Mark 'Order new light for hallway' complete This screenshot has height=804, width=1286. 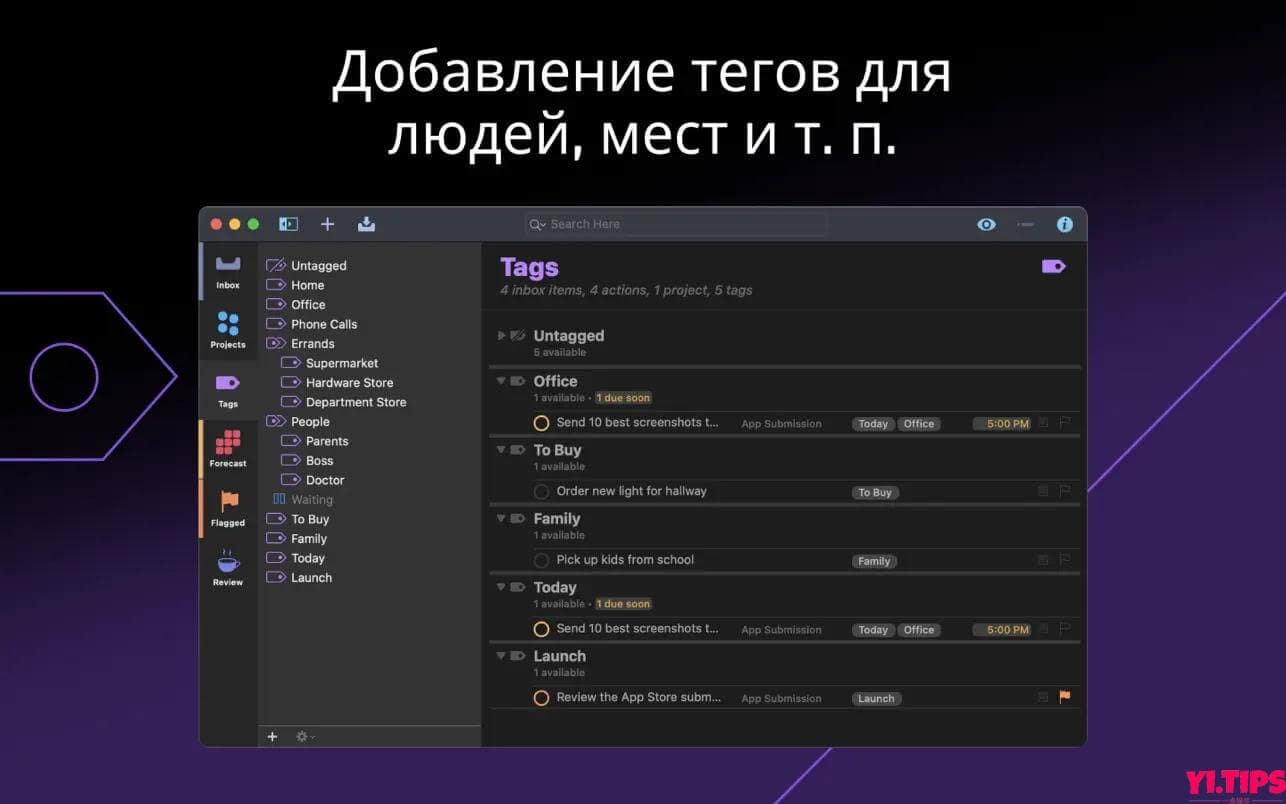pyautogui.click(x=541, y=491)
